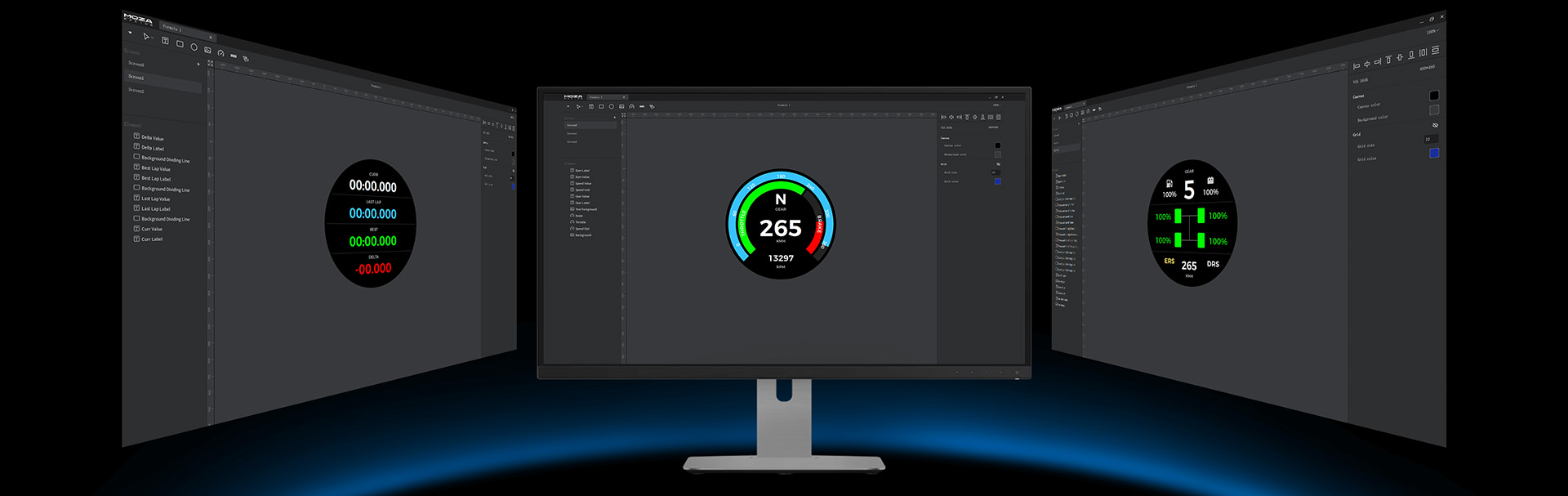This screenshot has height=496, width=1568.
Task: Select the Text tool in left window toolbar
Action: click(x=165, y=41)
